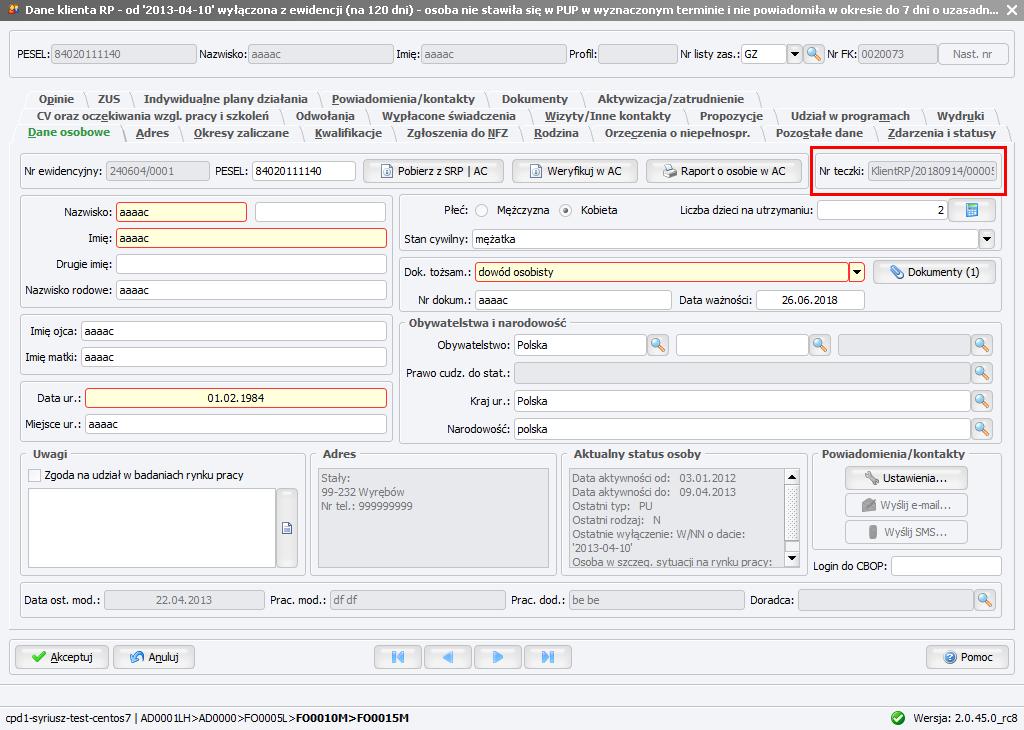Screen dimensions: 1024x730
Task: Open the Wypłacone świadczenia tab
Action: coord(449,116)
